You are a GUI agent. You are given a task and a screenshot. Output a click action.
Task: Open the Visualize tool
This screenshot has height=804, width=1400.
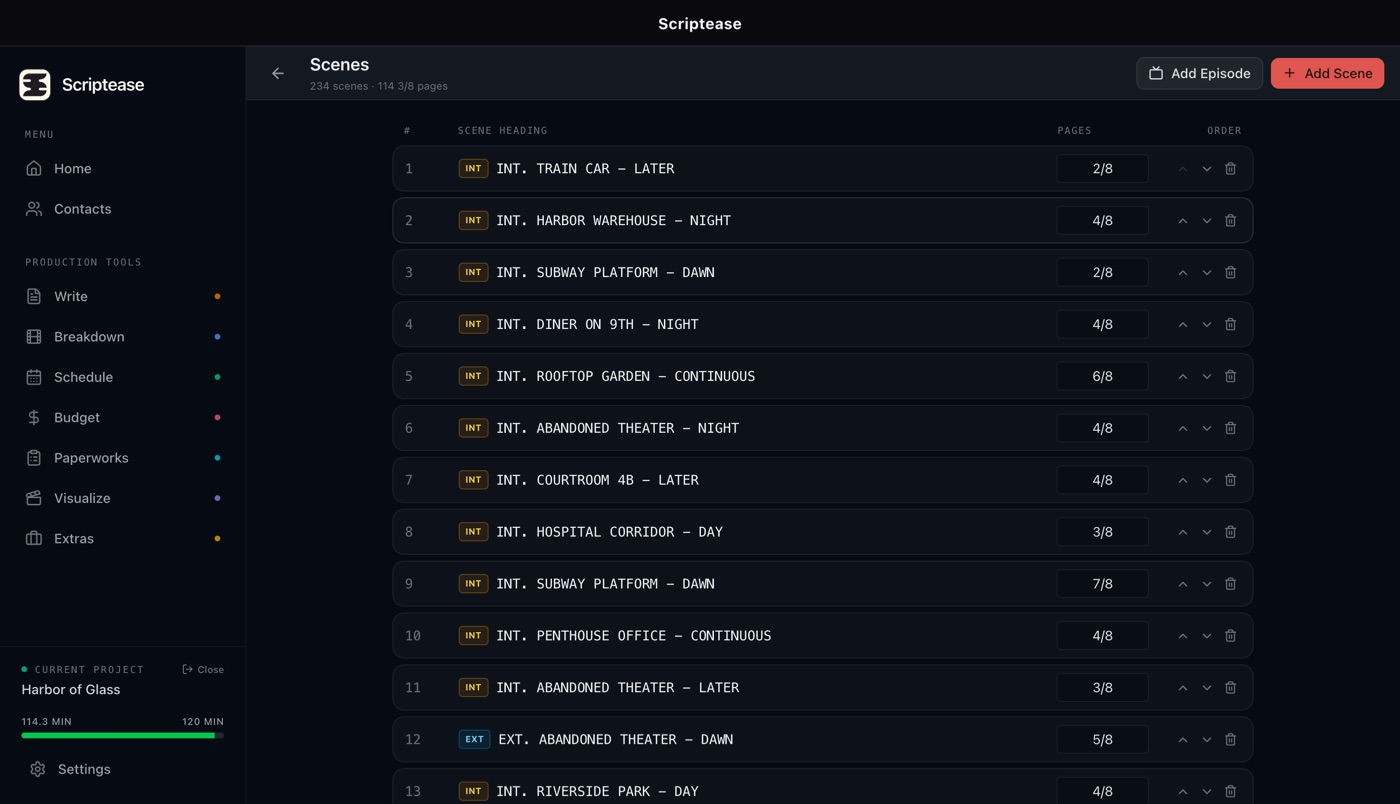(123, 498)
